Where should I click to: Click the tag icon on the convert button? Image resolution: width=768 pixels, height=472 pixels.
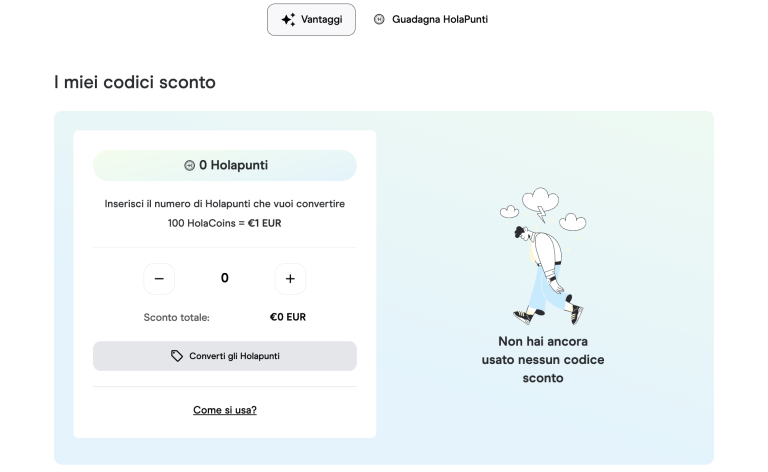coord(177,356)
